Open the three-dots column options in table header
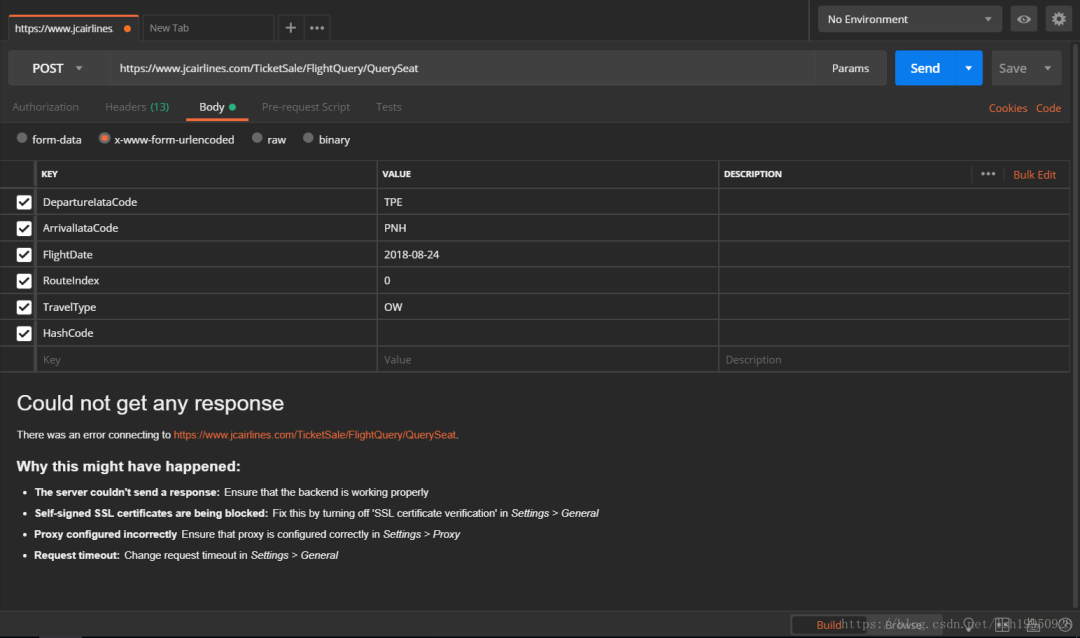 pyautogui.click(x=988, y=174)
